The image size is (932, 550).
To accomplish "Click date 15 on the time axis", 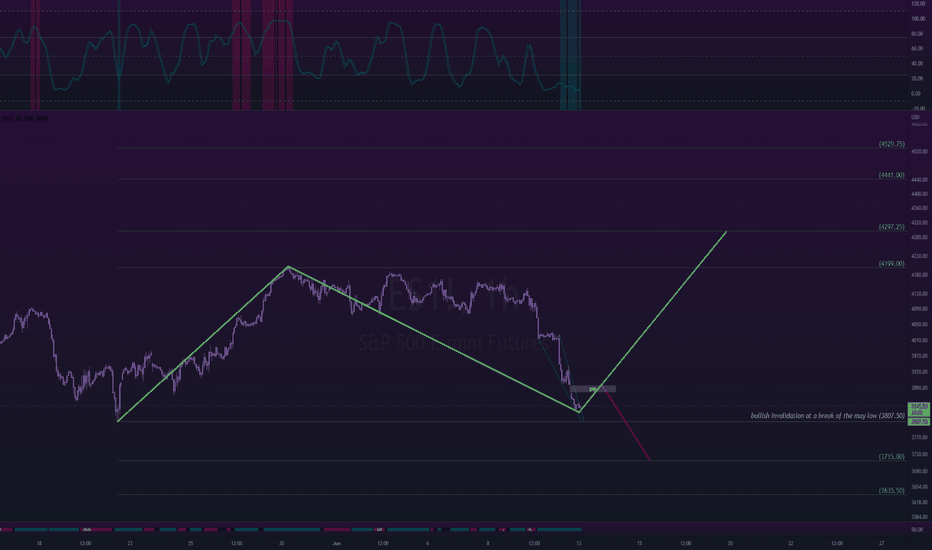I will [x=640, y=543].
